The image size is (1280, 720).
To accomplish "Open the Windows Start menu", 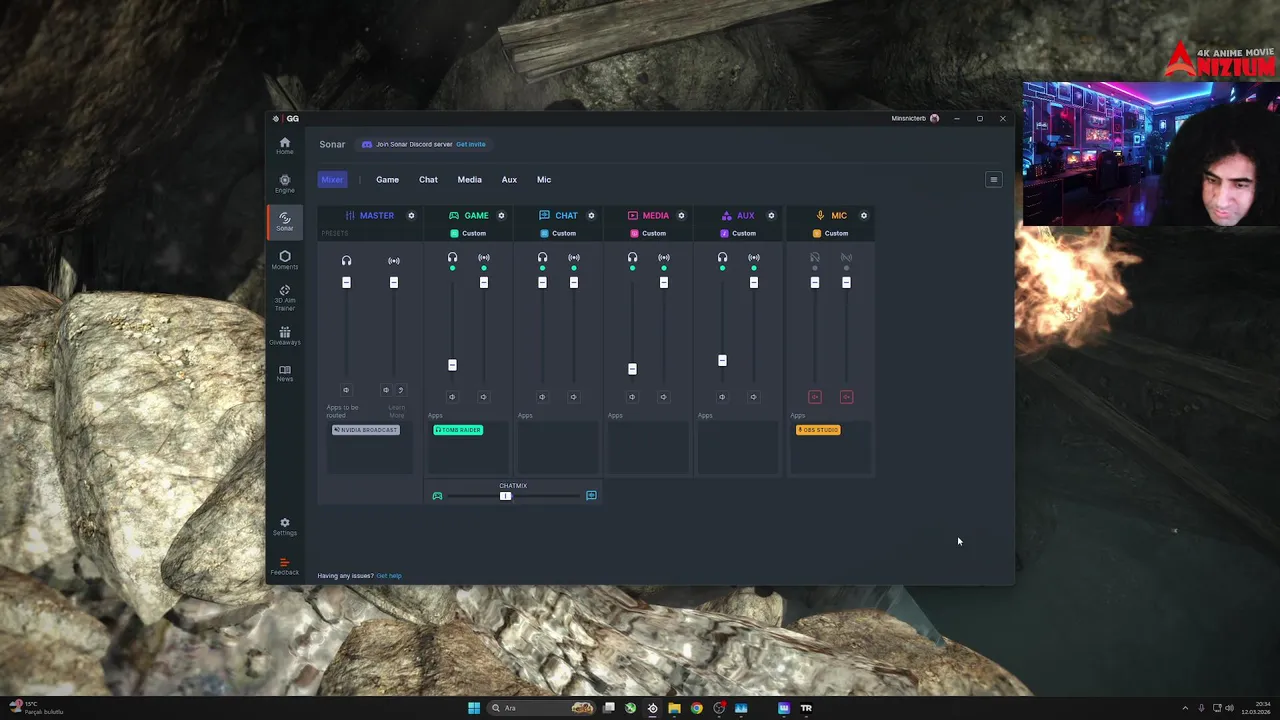I will click(x=474, y=708).
